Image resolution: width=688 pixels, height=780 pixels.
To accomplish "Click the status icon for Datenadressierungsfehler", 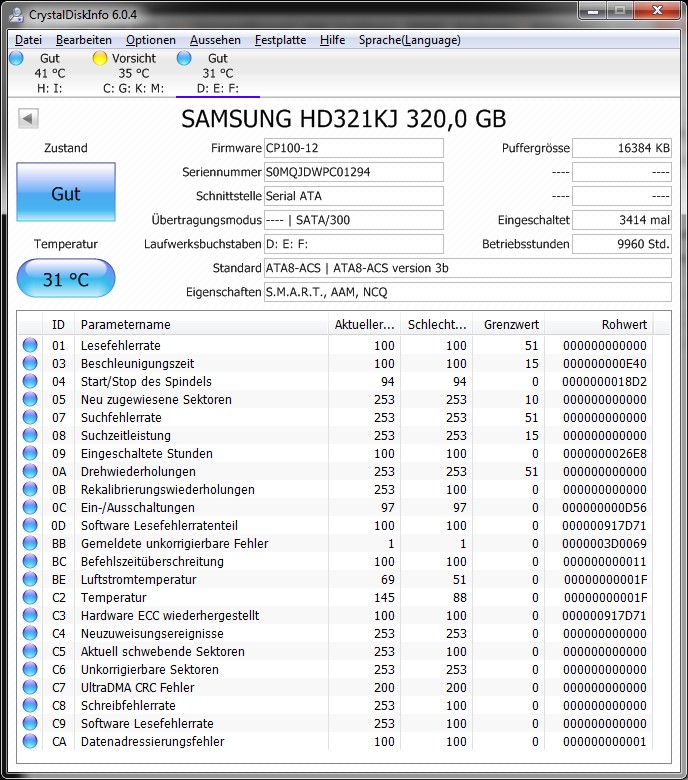I will [30, 741].
